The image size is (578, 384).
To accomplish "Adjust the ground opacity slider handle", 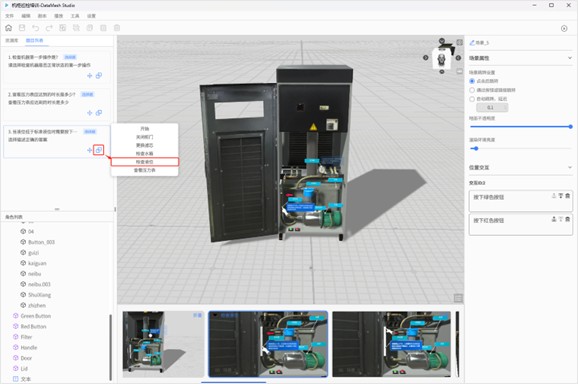I will (570, 126).
